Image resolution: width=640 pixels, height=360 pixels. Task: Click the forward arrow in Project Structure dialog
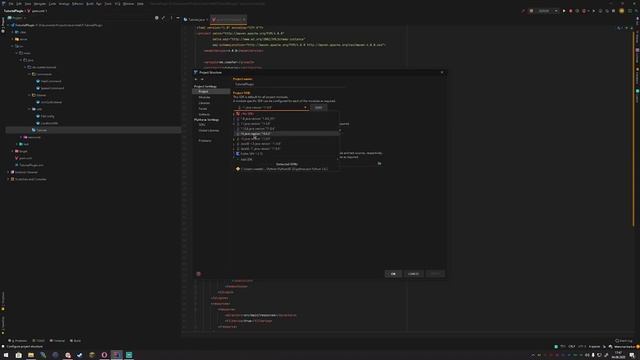click(x=202, y=79)
